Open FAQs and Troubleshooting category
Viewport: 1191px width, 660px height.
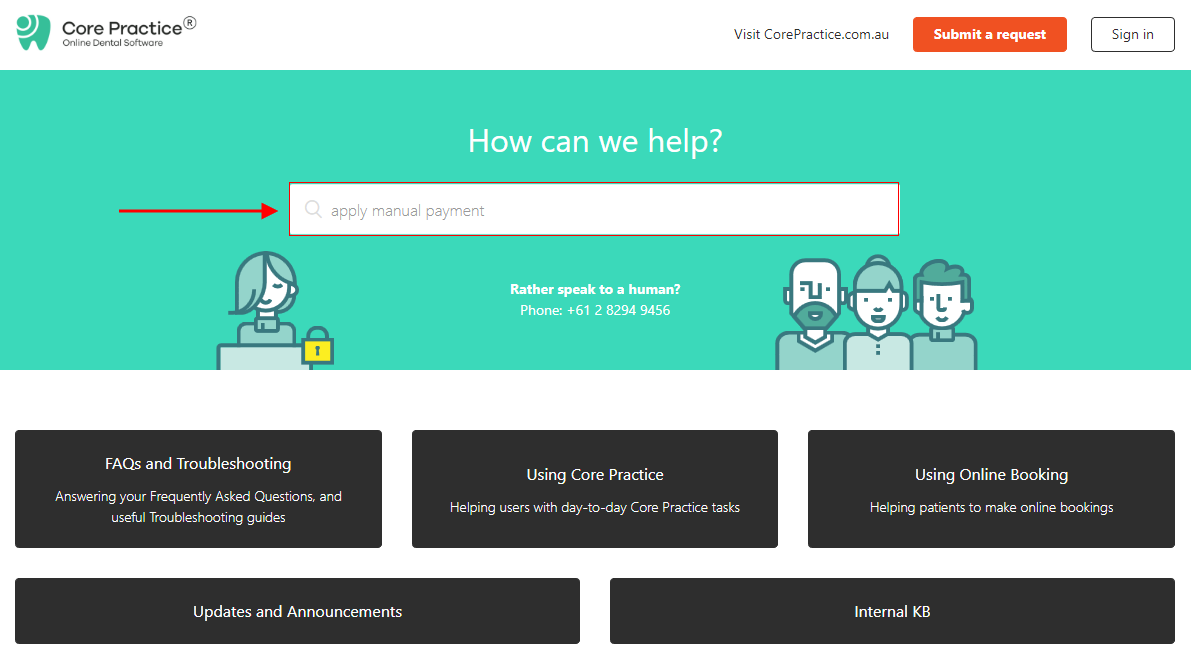click(x=198, y=489)
